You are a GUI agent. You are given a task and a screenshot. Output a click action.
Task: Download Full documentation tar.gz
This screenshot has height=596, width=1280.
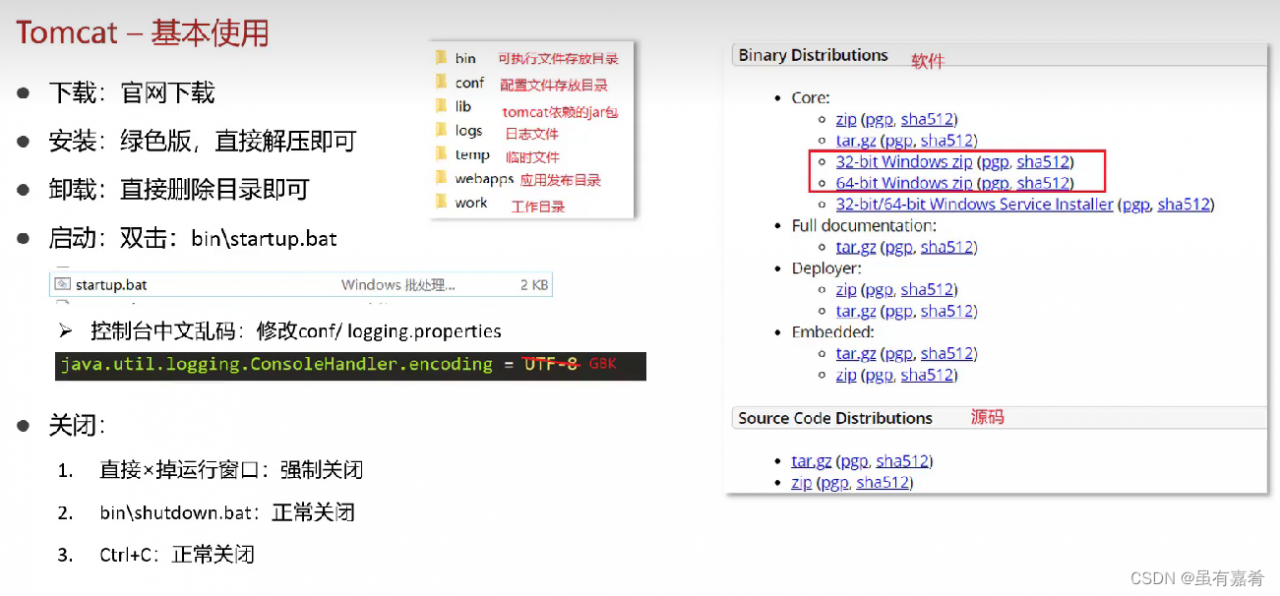(x=856, y=247)
